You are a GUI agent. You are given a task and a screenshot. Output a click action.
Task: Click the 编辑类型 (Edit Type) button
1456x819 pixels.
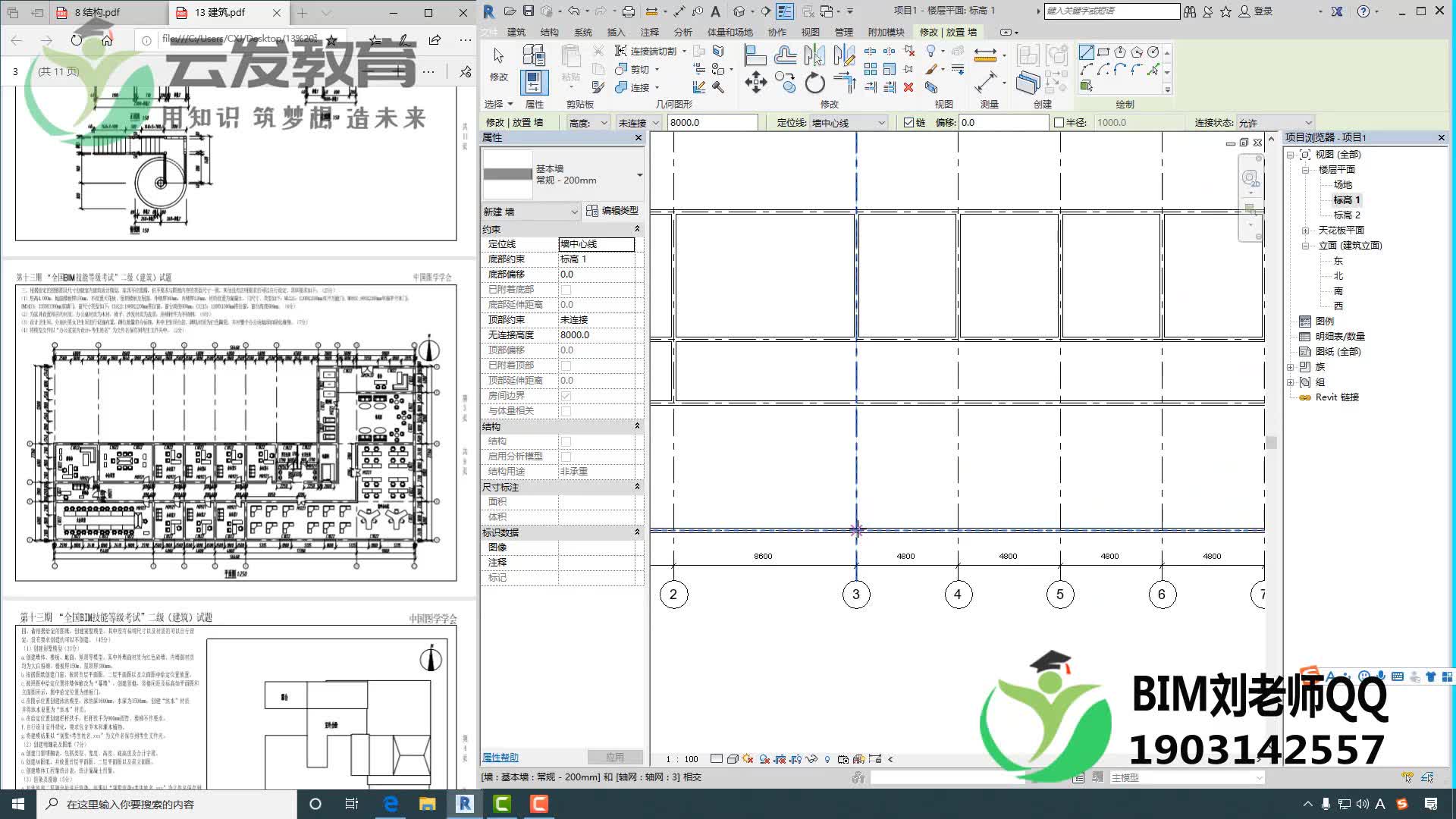[x=613, y=211]
